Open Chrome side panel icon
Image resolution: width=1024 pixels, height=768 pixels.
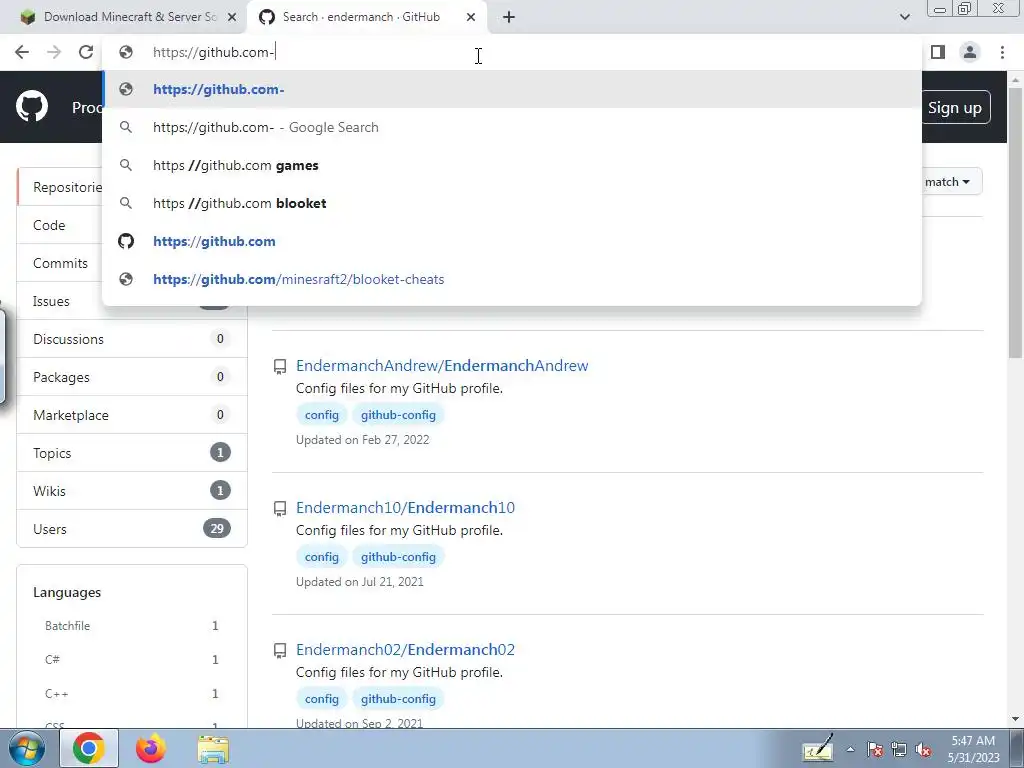938,52
